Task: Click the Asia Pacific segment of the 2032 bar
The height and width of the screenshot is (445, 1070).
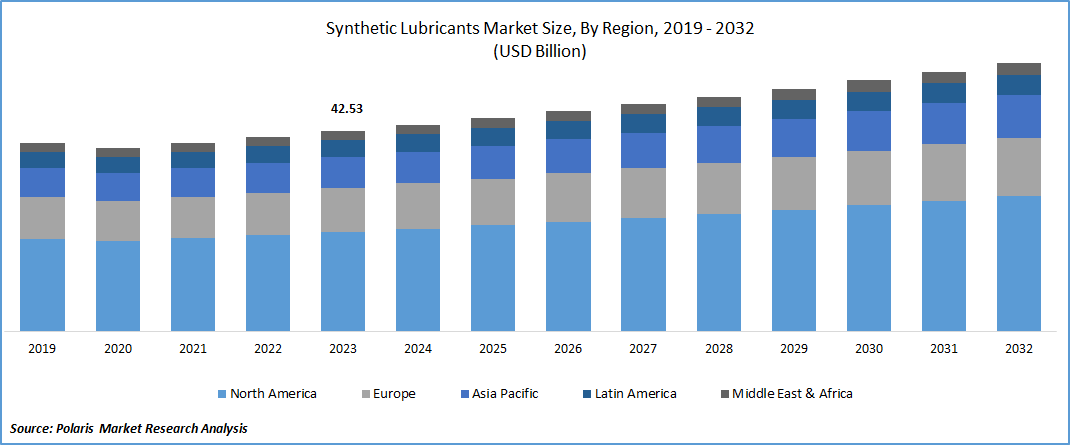Action: pos(1019,117)
